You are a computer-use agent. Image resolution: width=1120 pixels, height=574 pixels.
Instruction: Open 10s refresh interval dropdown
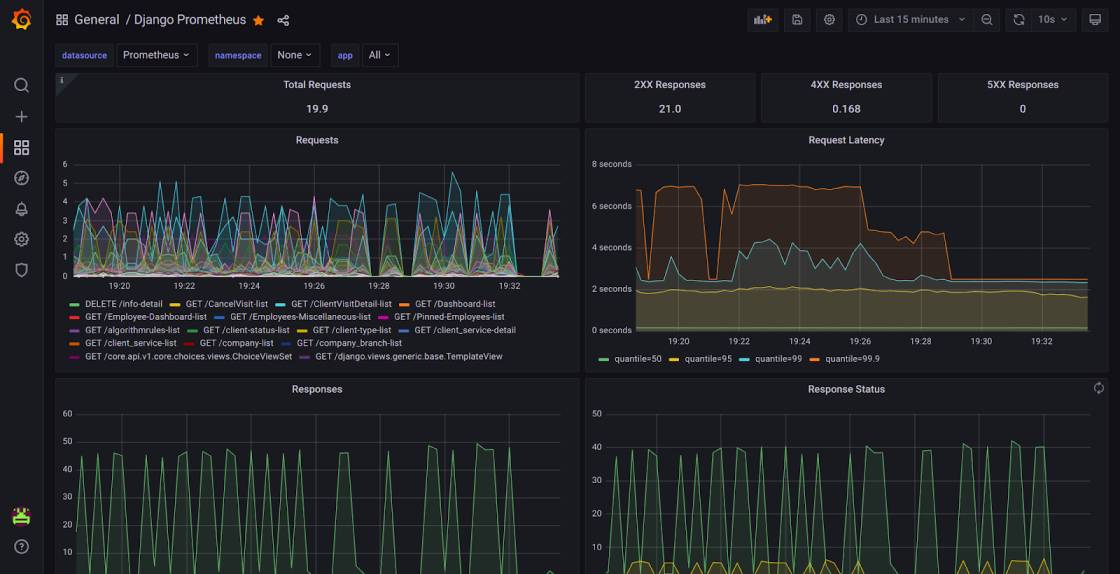point(1052,20)
